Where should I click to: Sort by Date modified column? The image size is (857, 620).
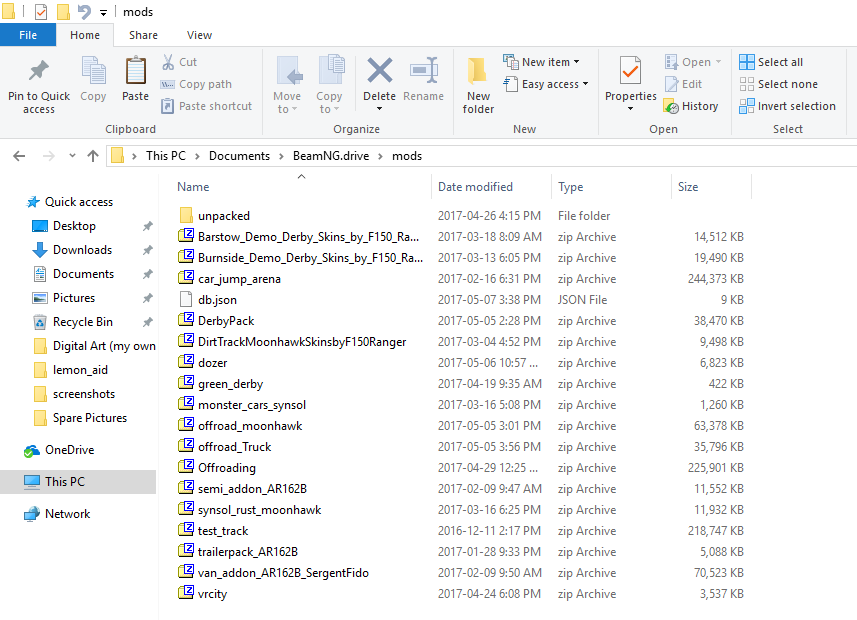475,187
